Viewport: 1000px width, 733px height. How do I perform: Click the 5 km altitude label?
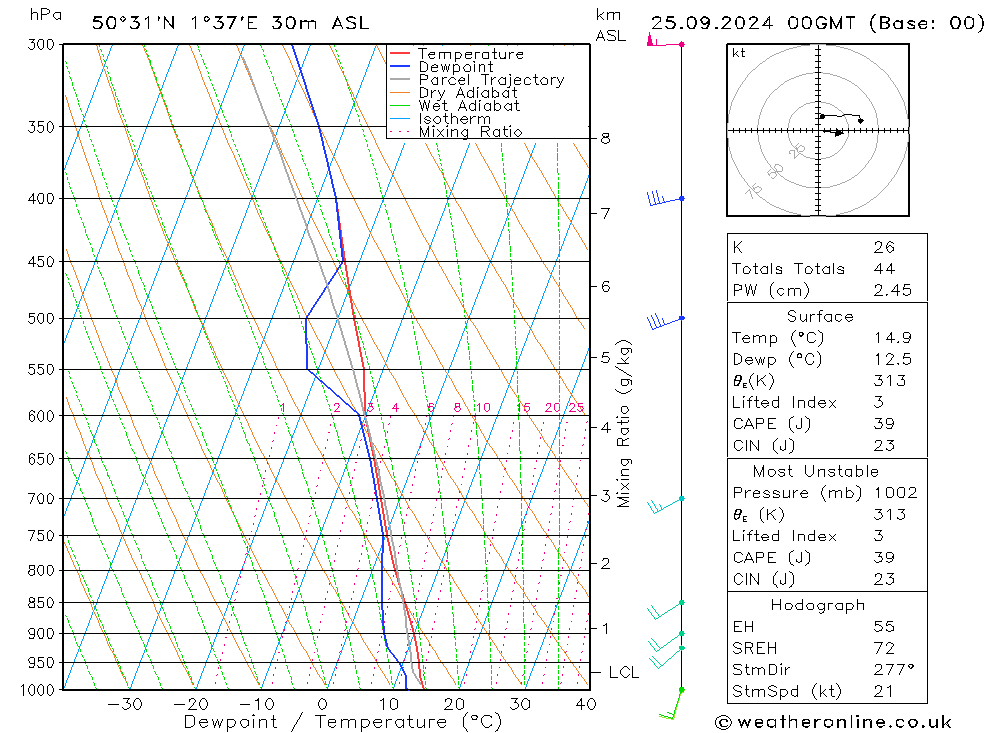pos(605,358)
